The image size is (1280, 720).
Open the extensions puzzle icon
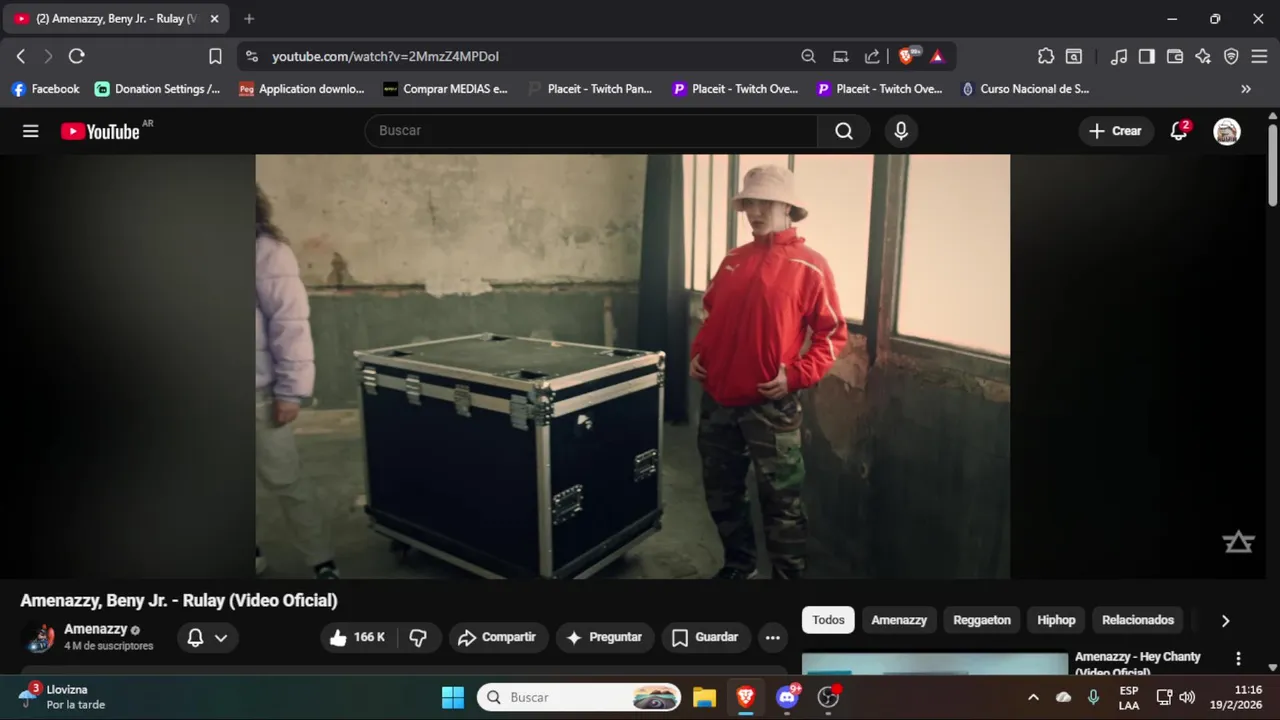[x=1046, y=56]
